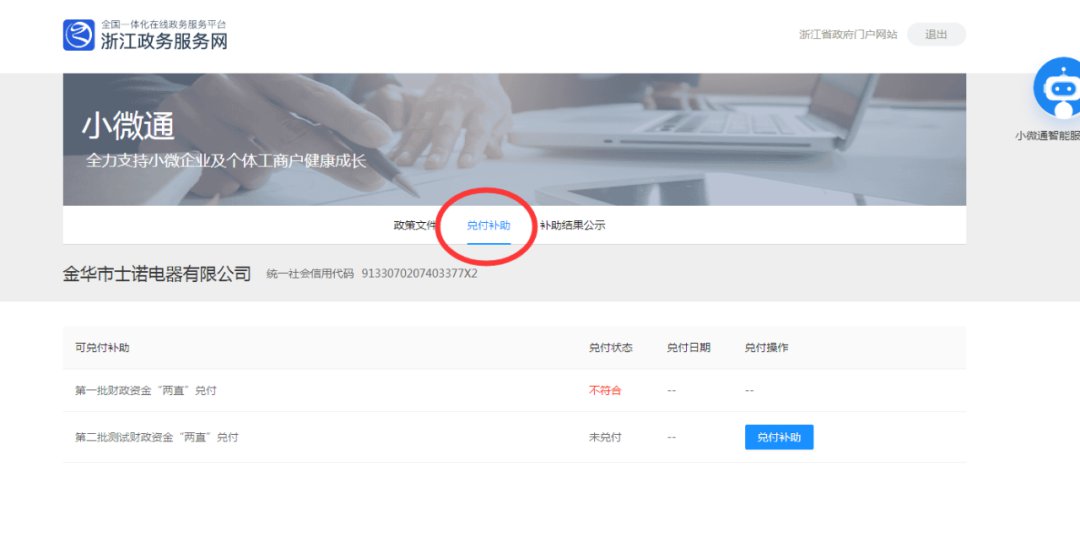This screenshot has width=1080, height=542.
Task: Click the 浙江政务服务网 site title text
Action: [164, 41]
